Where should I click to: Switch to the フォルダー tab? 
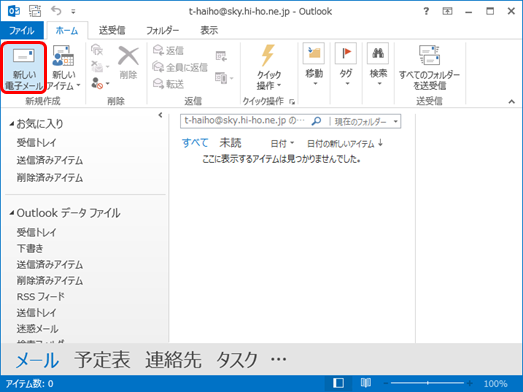[x=162, y=31]
